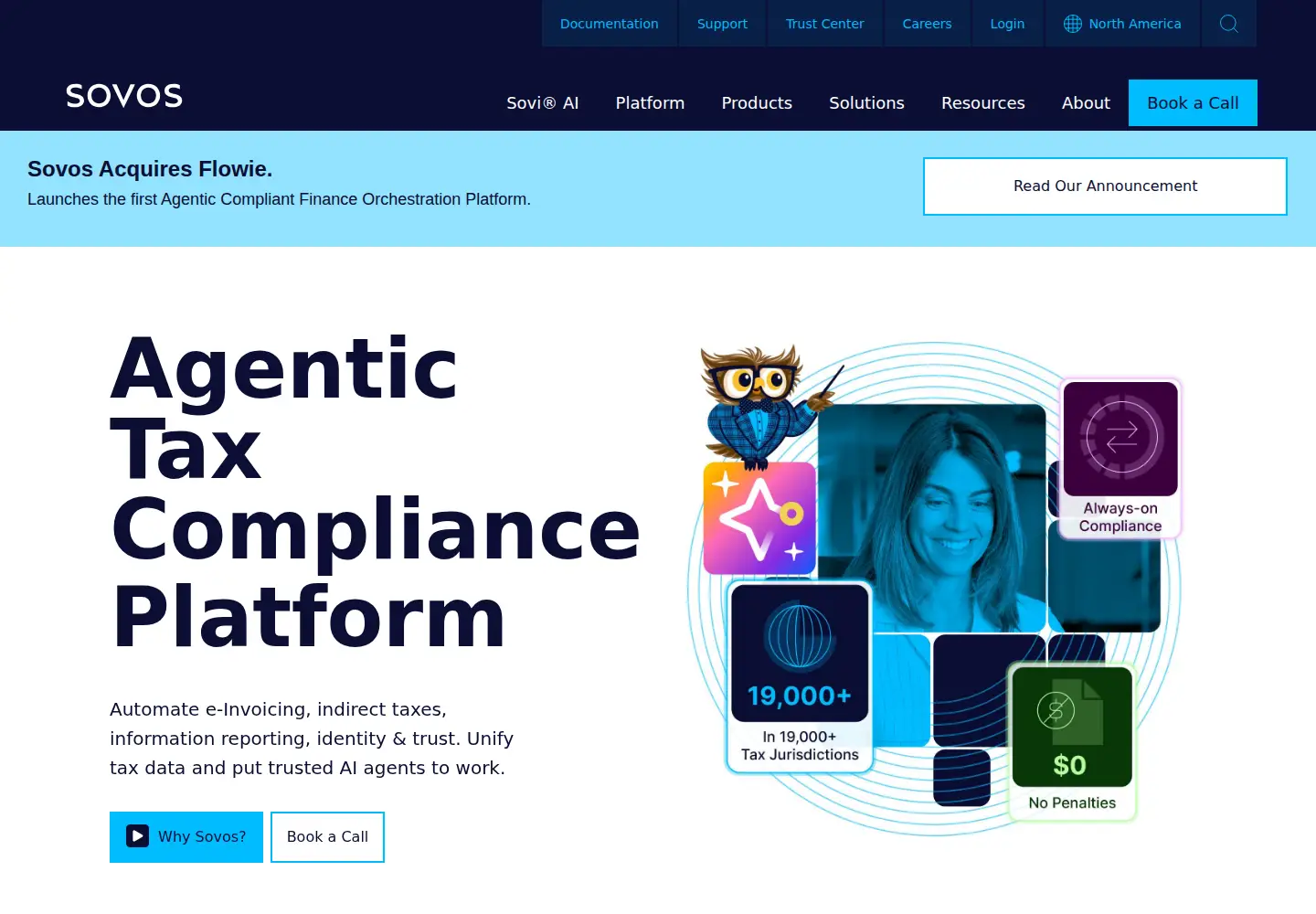Go to the Trust Center link

[824, 24]
